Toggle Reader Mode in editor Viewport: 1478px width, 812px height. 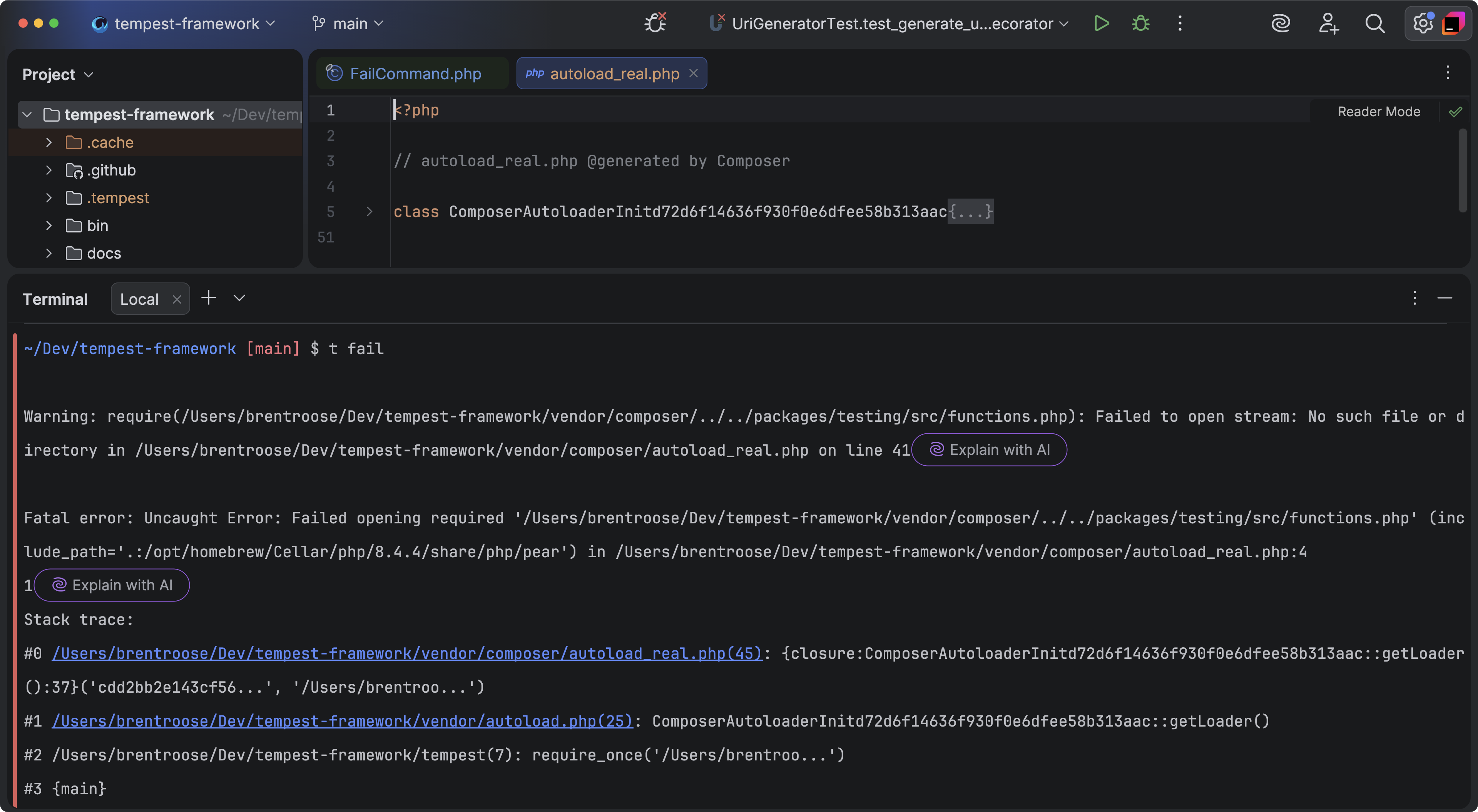1378,112
